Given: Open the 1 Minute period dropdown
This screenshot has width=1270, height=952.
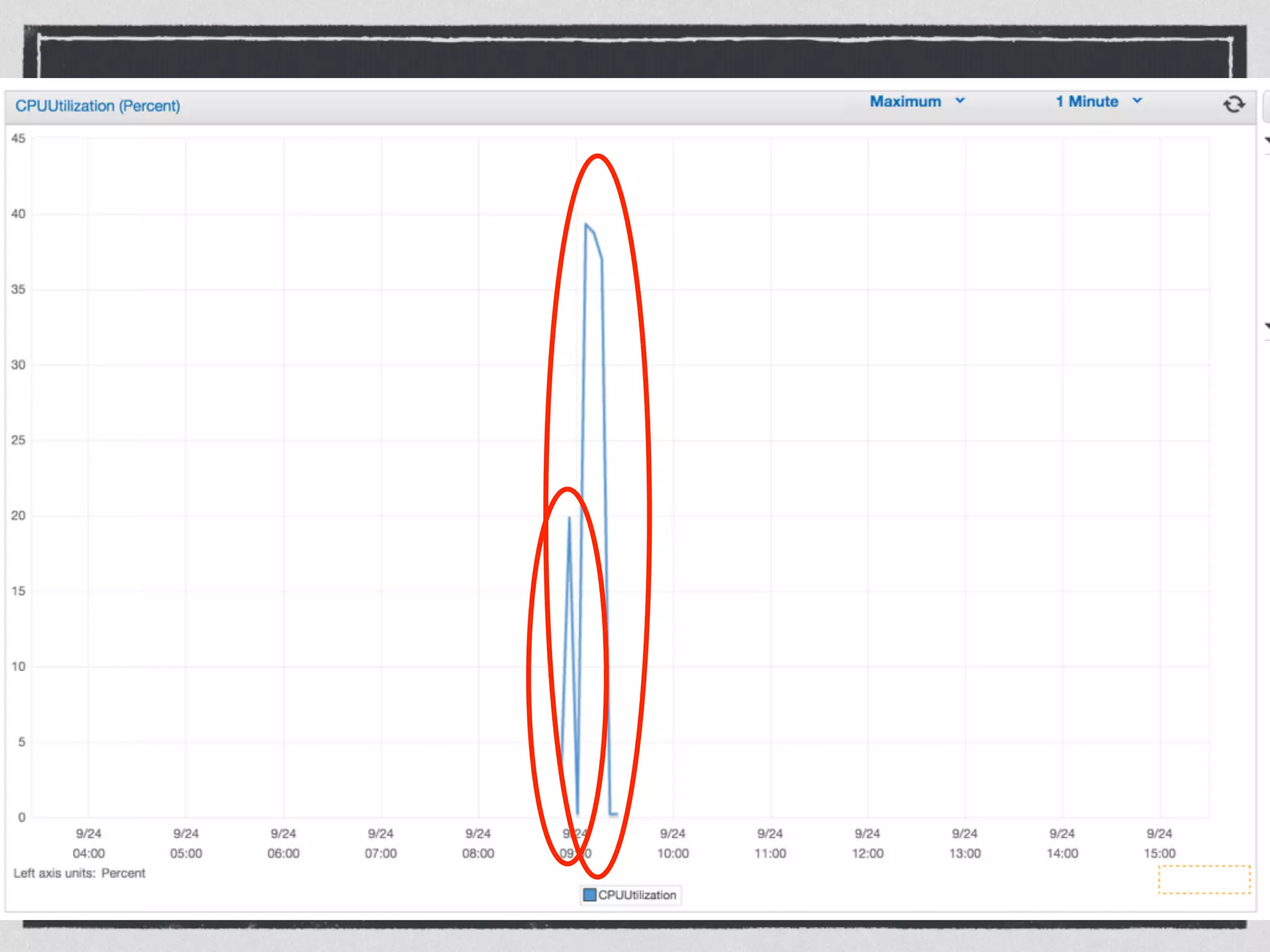Looking at the screenshot, I should (x=1087, y=102).
